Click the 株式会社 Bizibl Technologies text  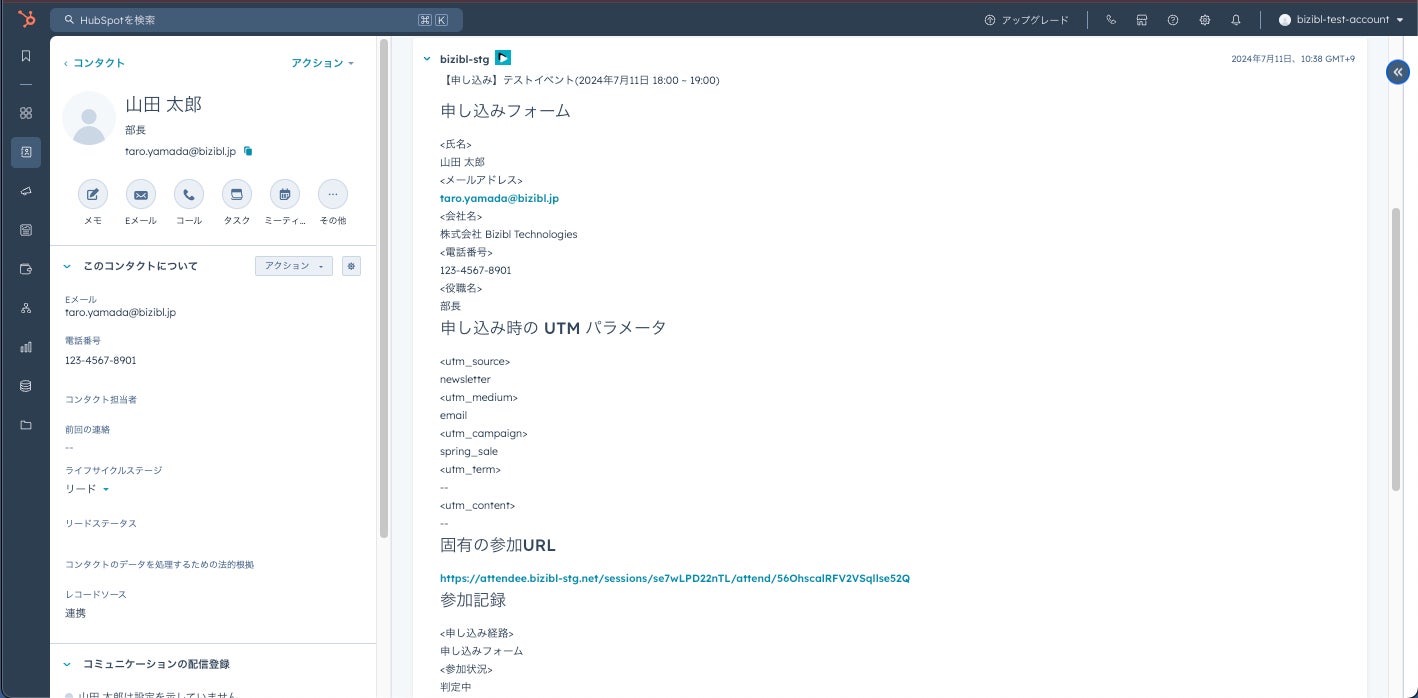click(508, 234)
